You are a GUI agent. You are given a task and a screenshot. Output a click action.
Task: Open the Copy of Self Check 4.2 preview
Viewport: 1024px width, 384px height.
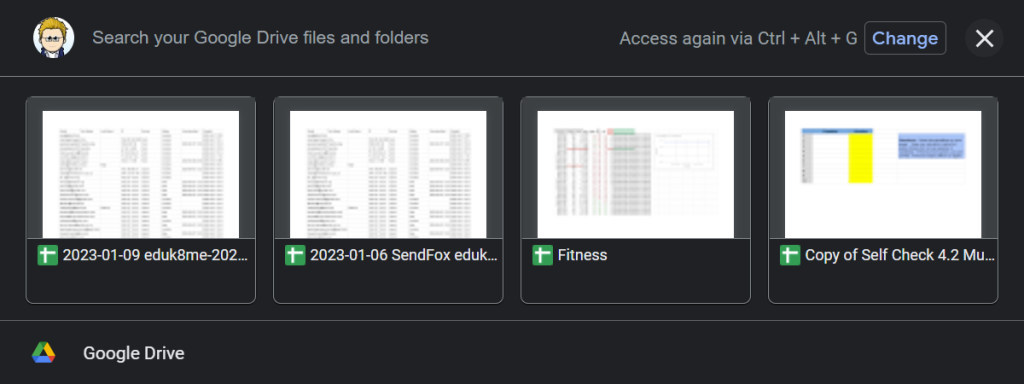tap(883, 174)
